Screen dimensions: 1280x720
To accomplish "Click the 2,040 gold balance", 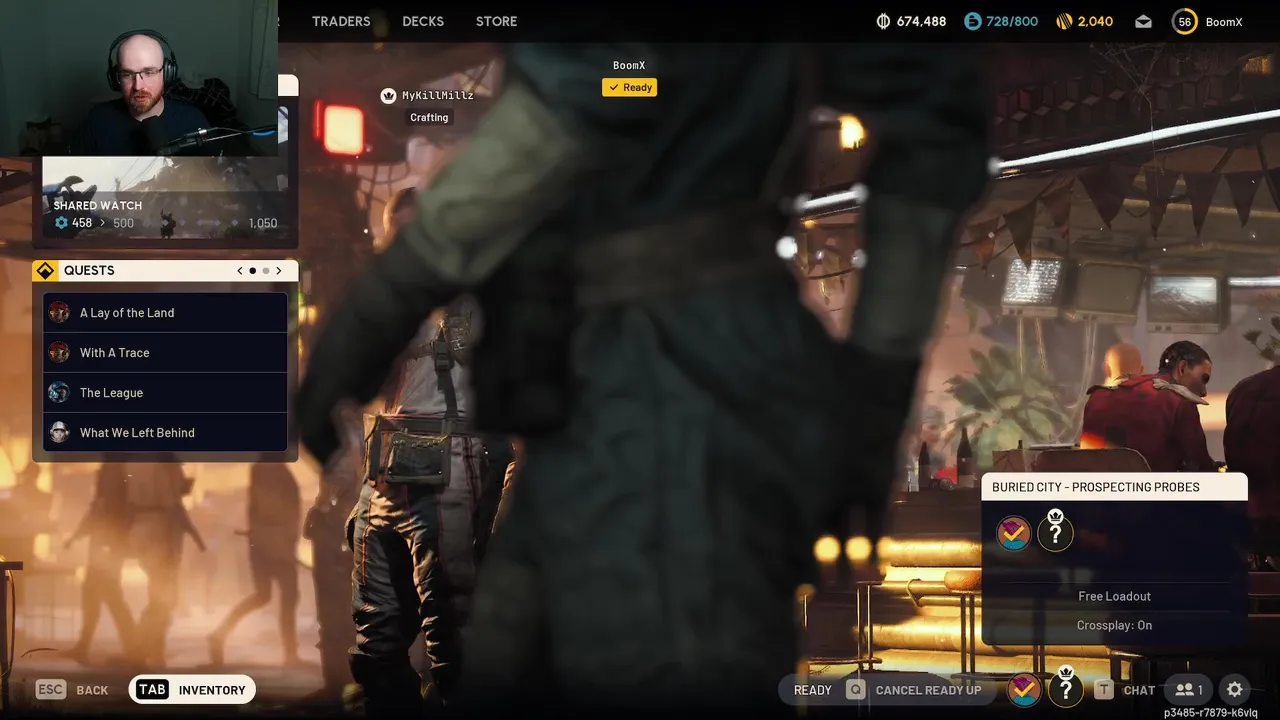I will [1095, 21].
